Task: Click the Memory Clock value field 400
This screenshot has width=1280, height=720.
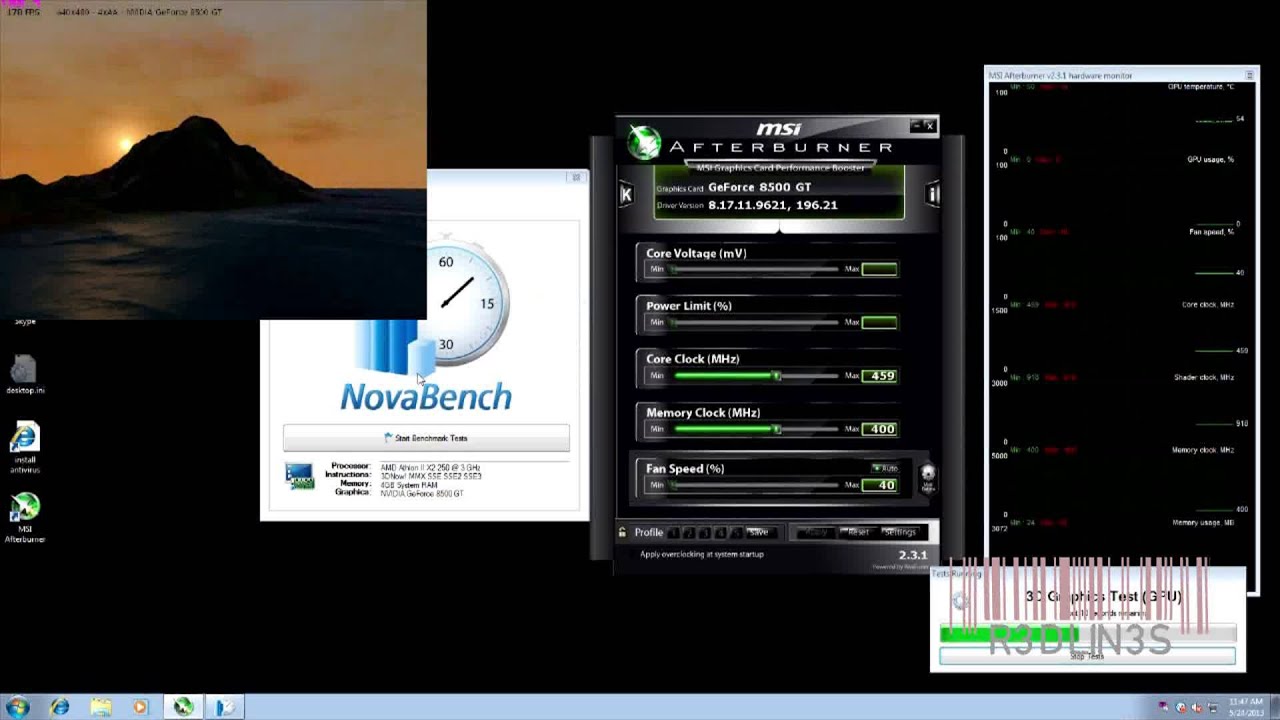Action: click(x=880, y=429)
